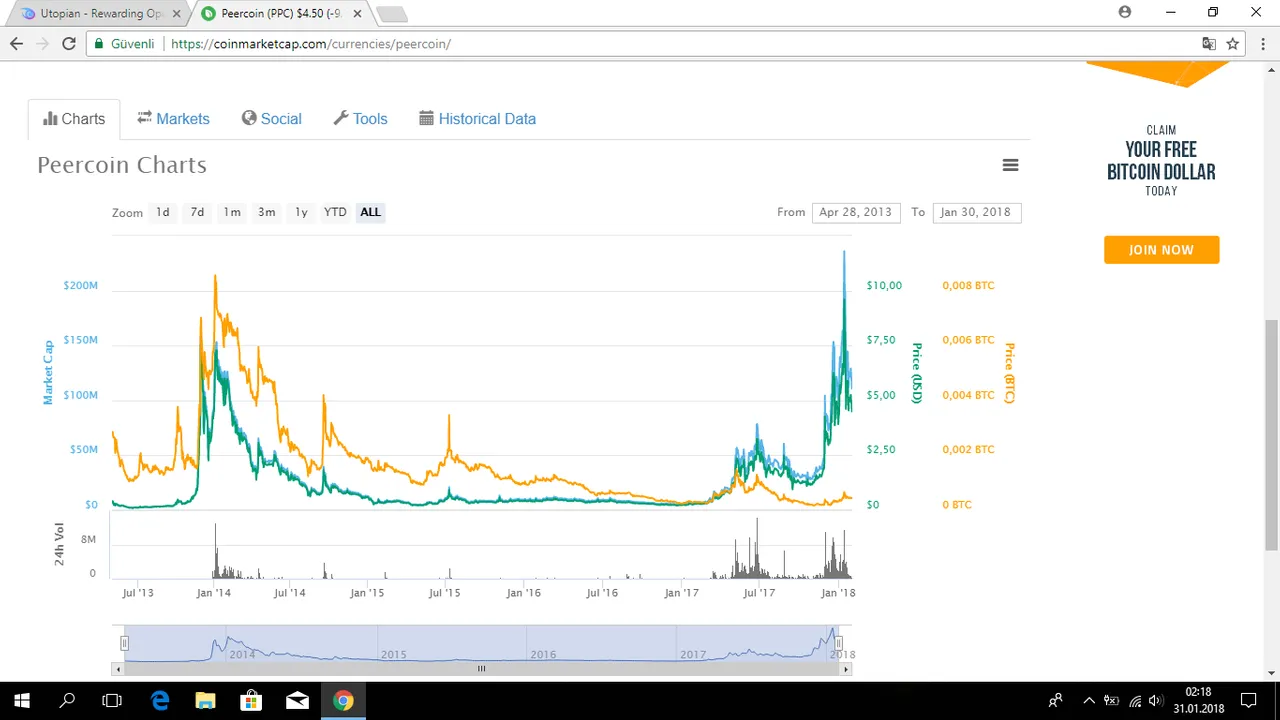
Task: Open the Windows Start menu
Action: (x=22, y=701)
